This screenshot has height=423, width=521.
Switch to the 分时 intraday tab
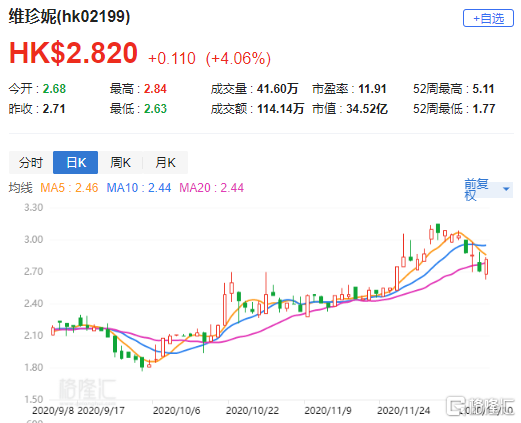click(31, 163)
